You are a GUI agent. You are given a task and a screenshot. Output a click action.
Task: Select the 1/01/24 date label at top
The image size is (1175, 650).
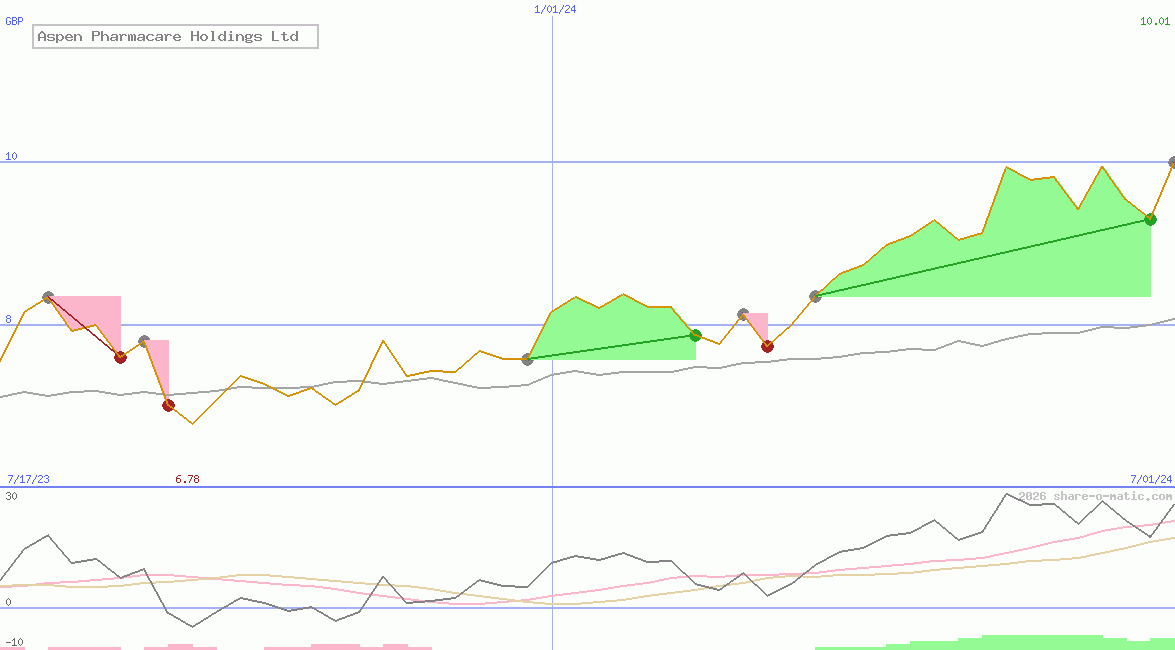(x=555, y=9)
